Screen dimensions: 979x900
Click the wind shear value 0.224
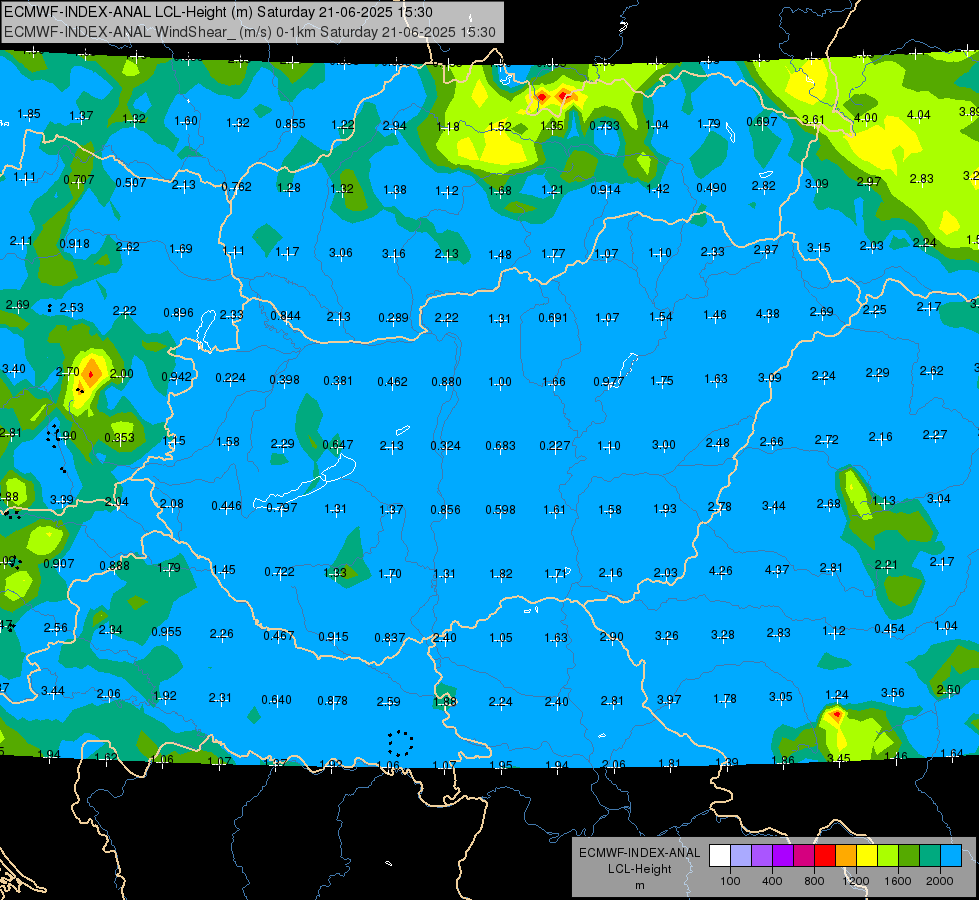(230, 377)
